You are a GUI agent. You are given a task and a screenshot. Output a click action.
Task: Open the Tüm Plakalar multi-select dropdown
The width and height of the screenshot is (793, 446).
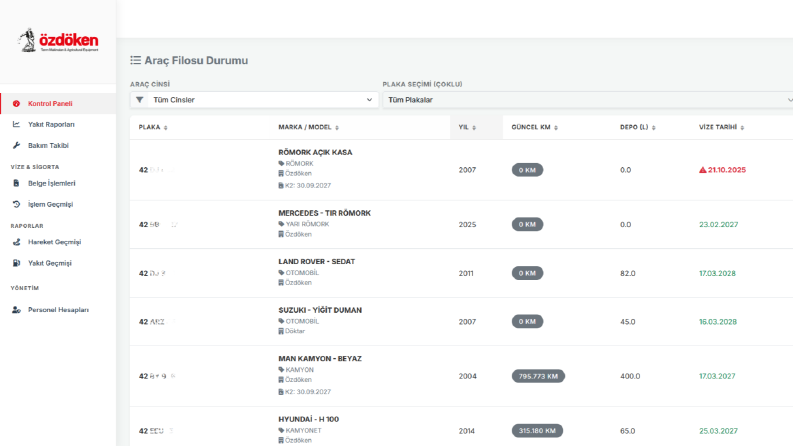click(588, 100)
